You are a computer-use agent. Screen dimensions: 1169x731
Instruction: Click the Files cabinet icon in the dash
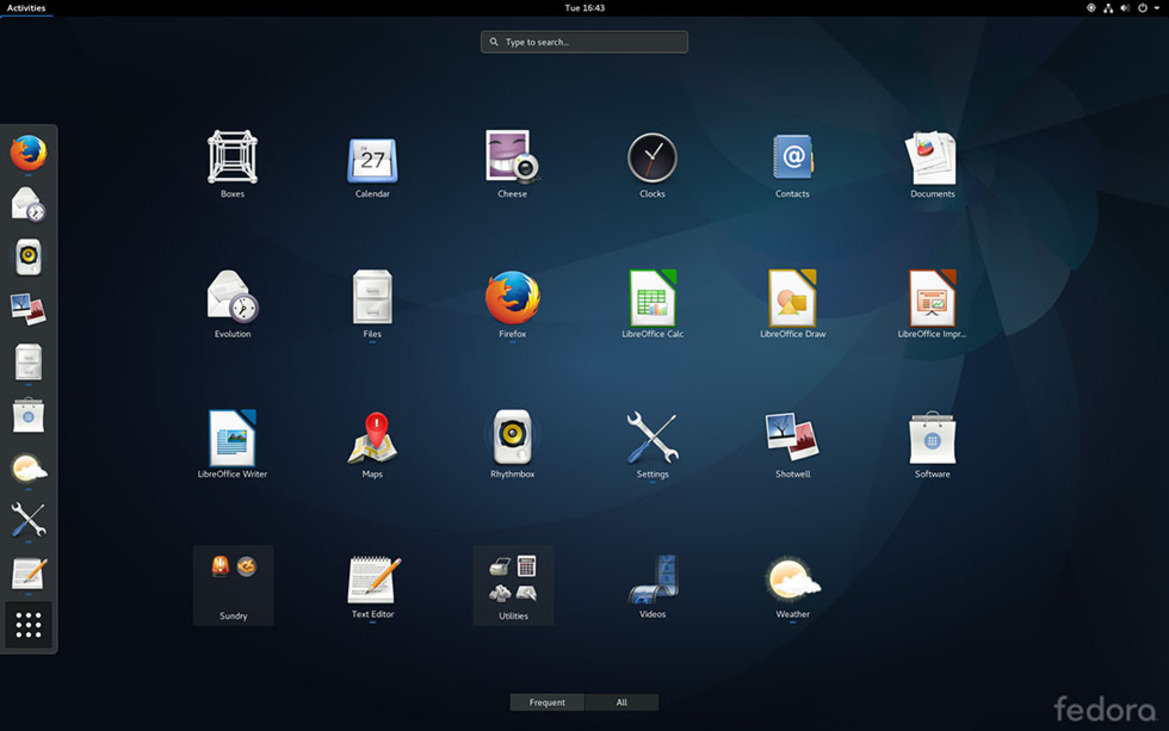[28, 362]
